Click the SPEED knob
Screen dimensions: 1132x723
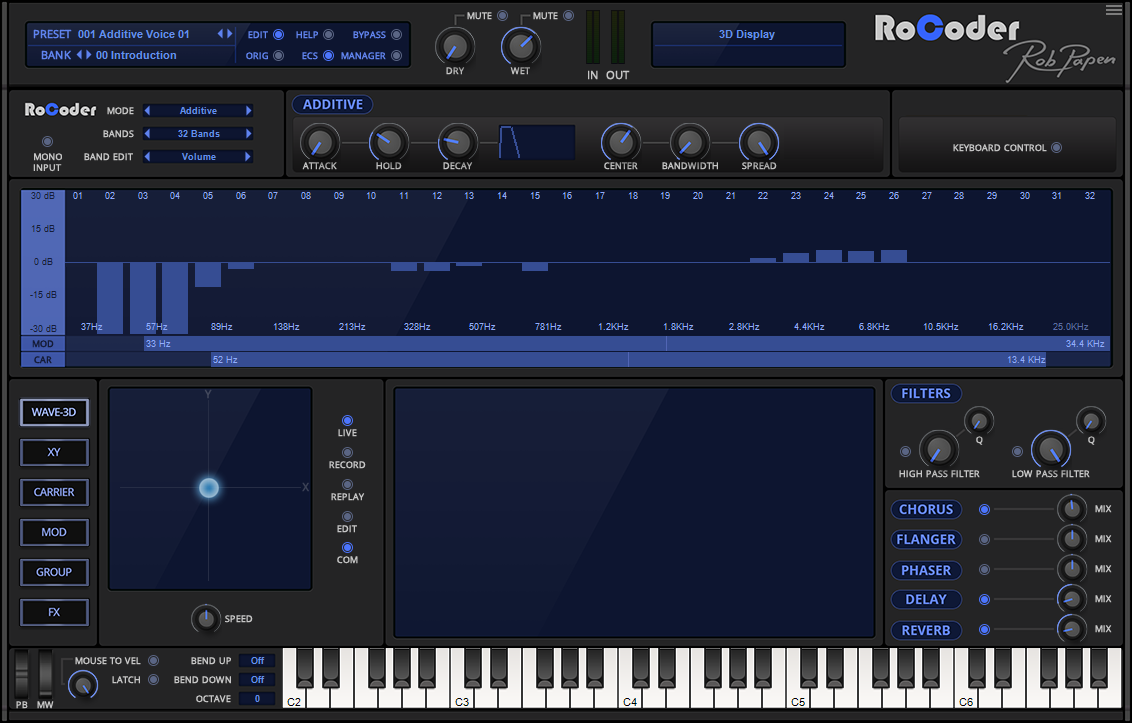[206, 618]
